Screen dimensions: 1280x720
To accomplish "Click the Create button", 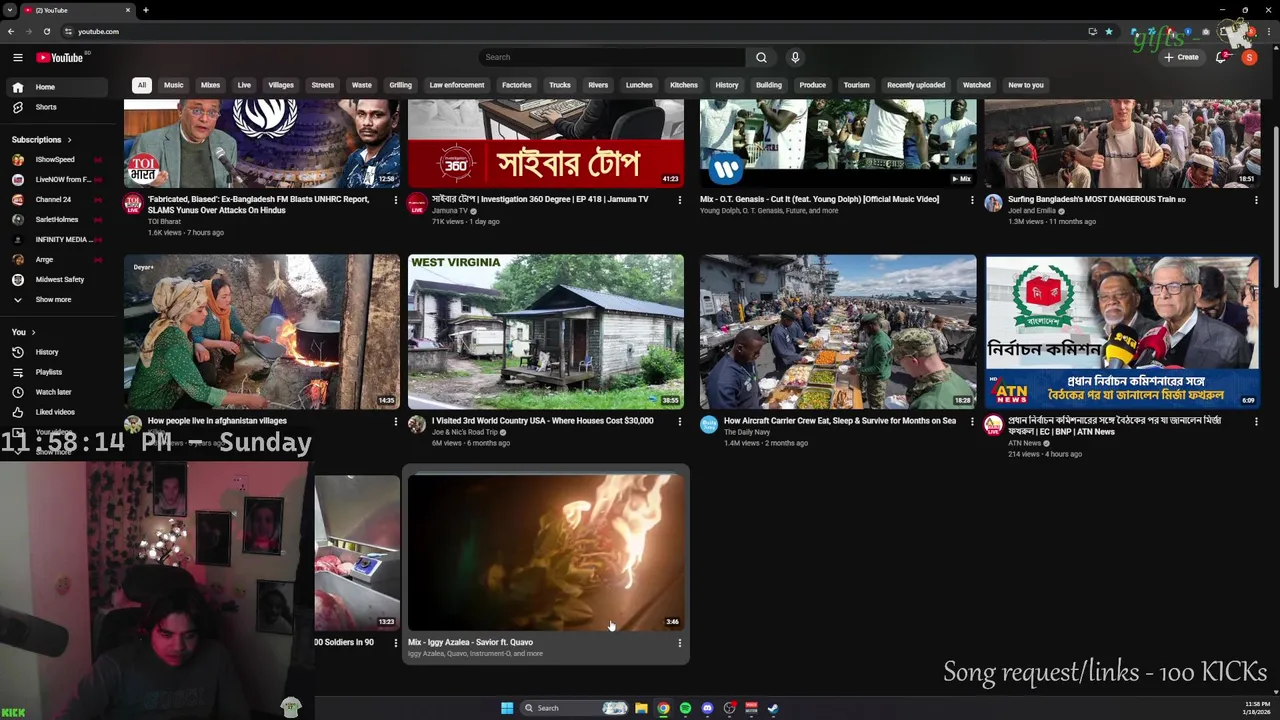I will 1181,57.
